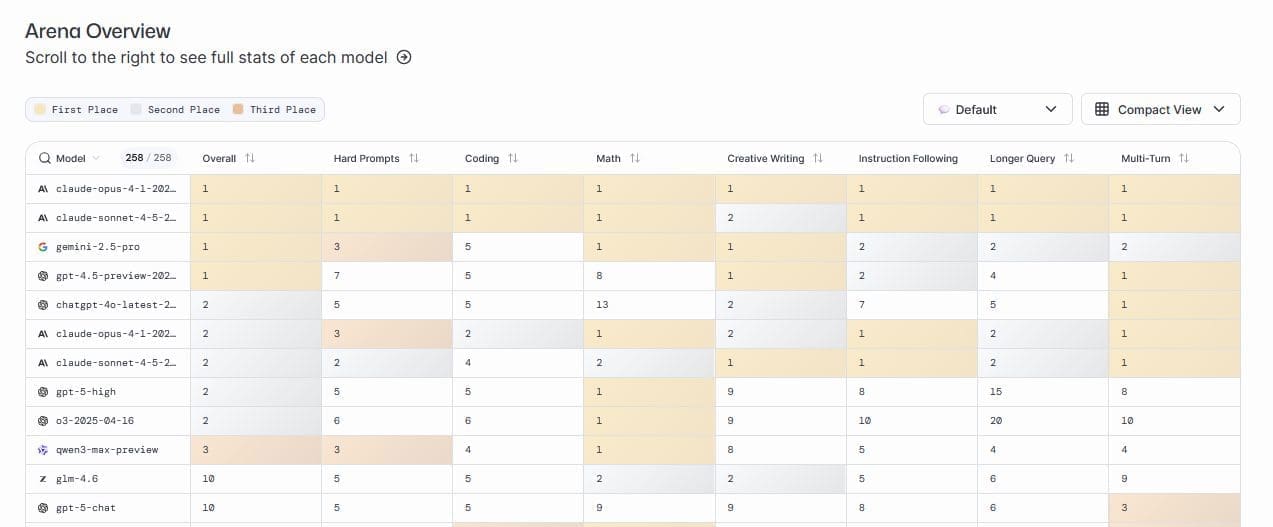1273x527 pixels.
Task: Click Math value 8 for gpt-4.5-preview
Action: (599, 275)
